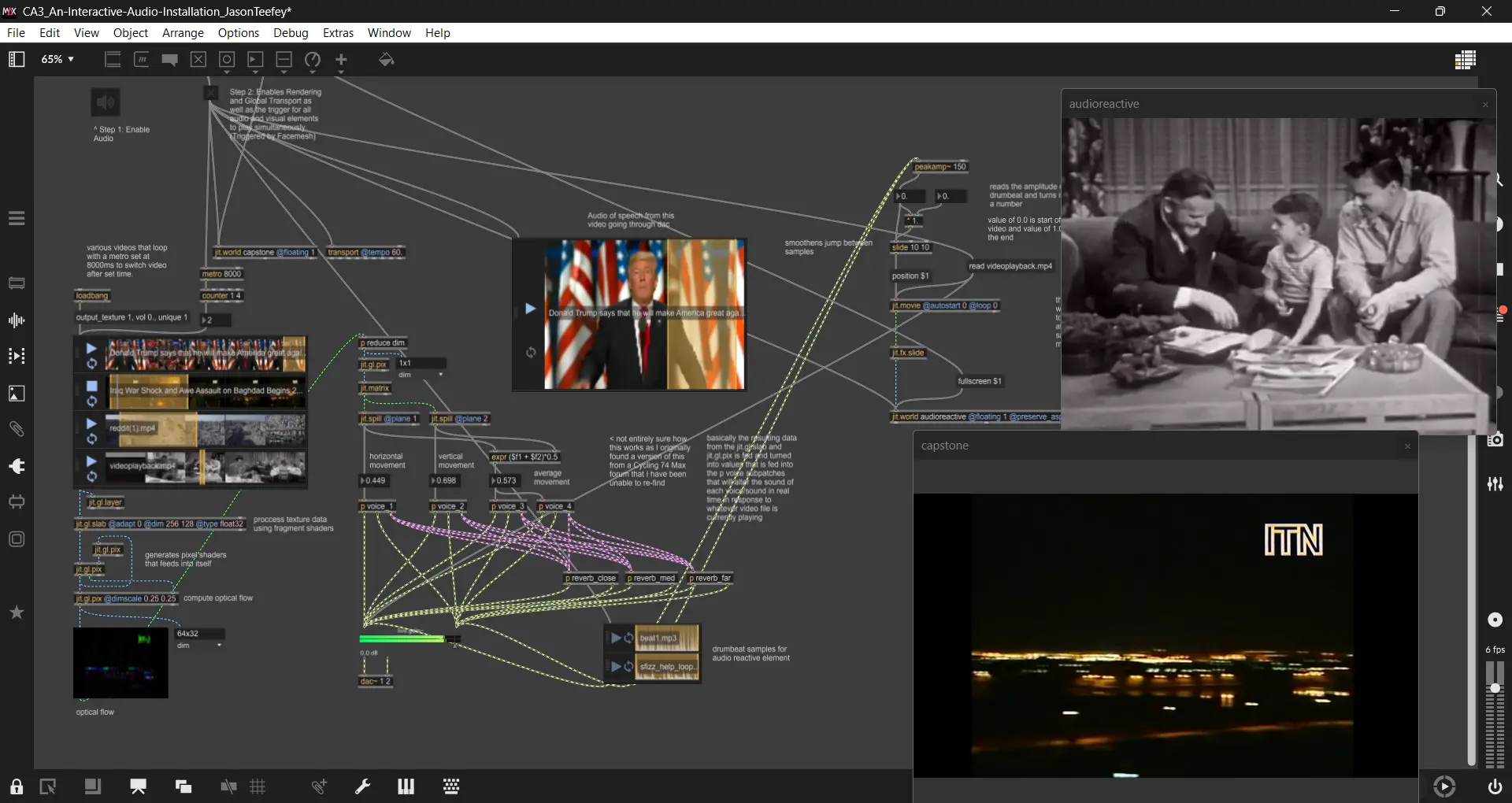Open Images browser in left sidebar
Viewport: 1512px width, 803px height.
click(x=17, y=394)
